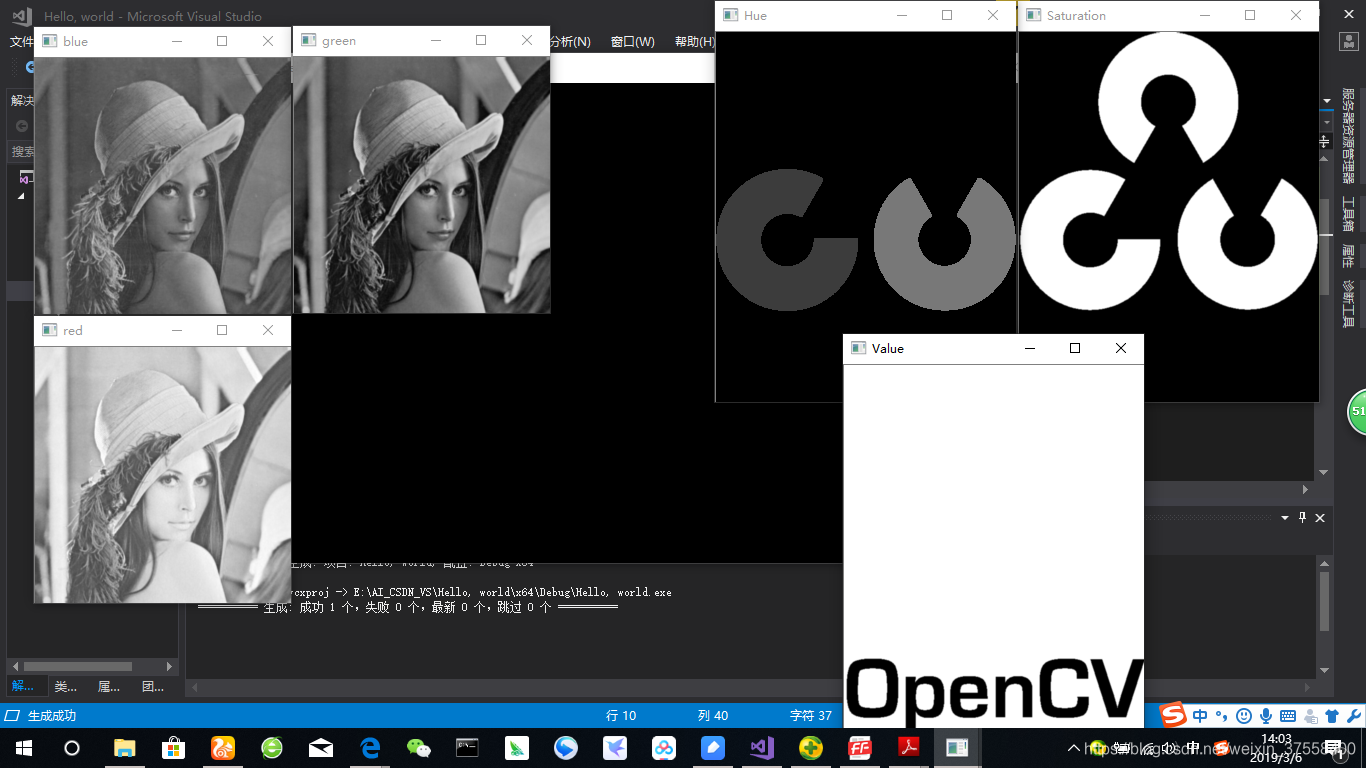Click the Value window's title bar icon
Screen dimensions: 1366x768
pyautogui.click(x=858, y=348)
